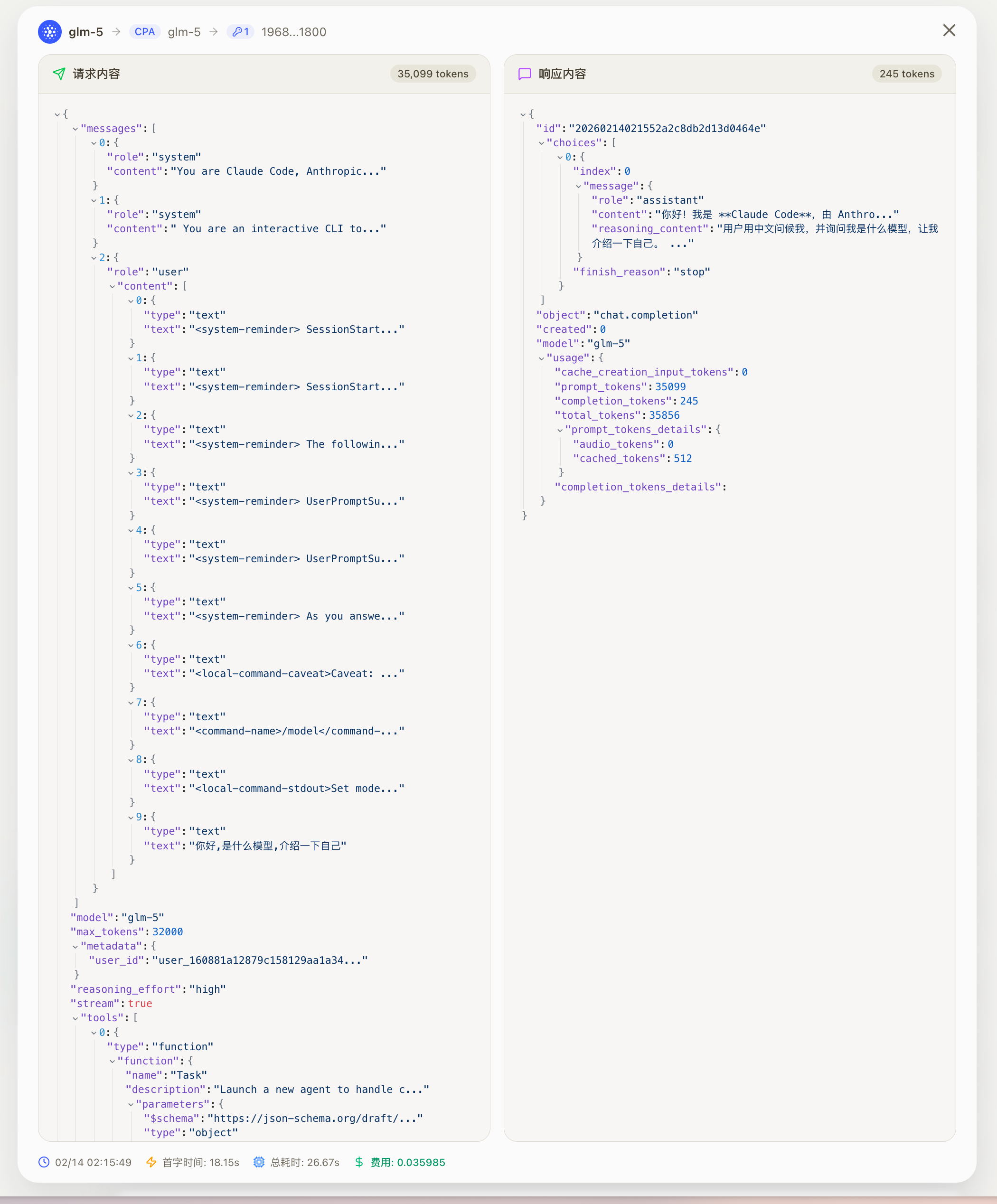Collapse the response "message" object

tap(578, 186)
